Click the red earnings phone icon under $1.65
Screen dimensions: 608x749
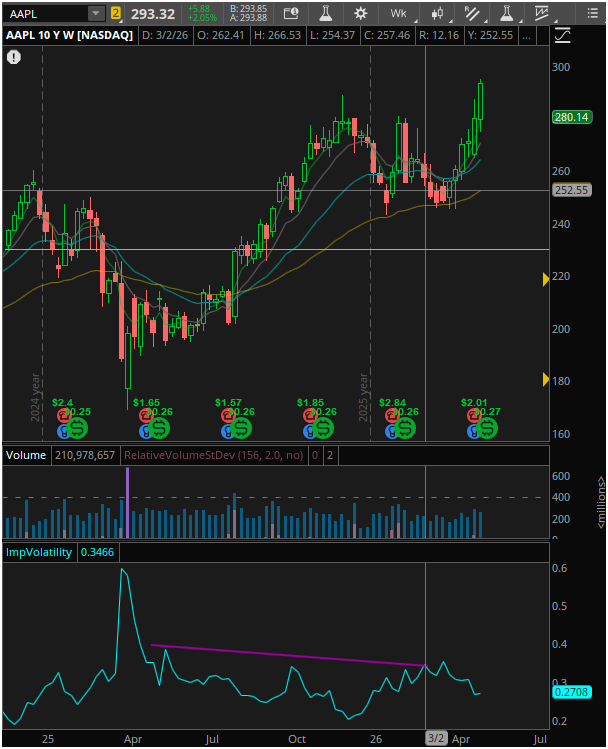146,416
